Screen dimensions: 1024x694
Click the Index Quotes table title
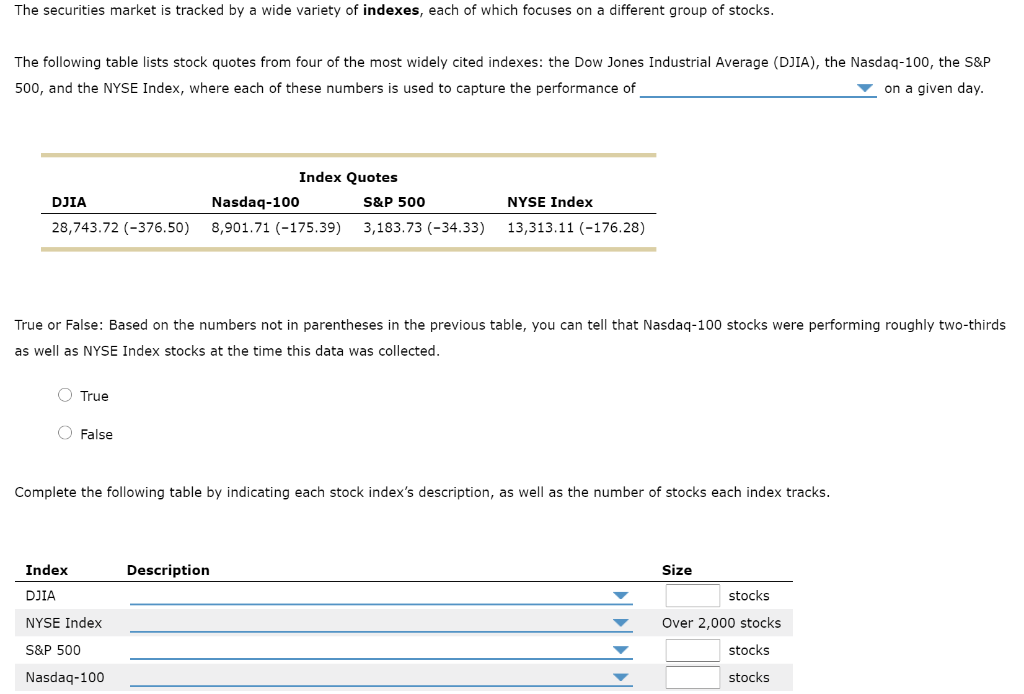point(348,177)
